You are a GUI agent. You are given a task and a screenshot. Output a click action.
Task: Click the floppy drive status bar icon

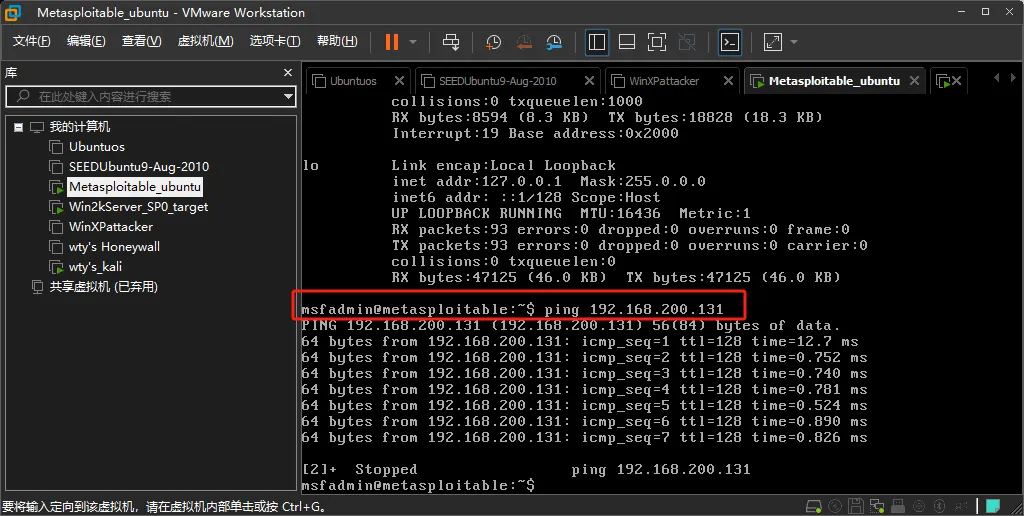(x=856, y=506)
